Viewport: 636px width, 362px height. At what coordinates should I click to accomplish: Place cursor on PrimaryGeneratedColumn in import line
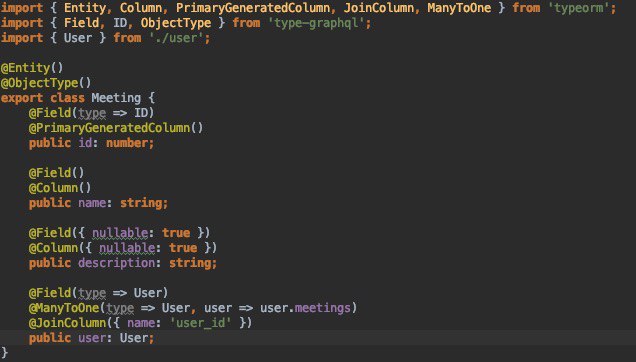tap(253, 8)
